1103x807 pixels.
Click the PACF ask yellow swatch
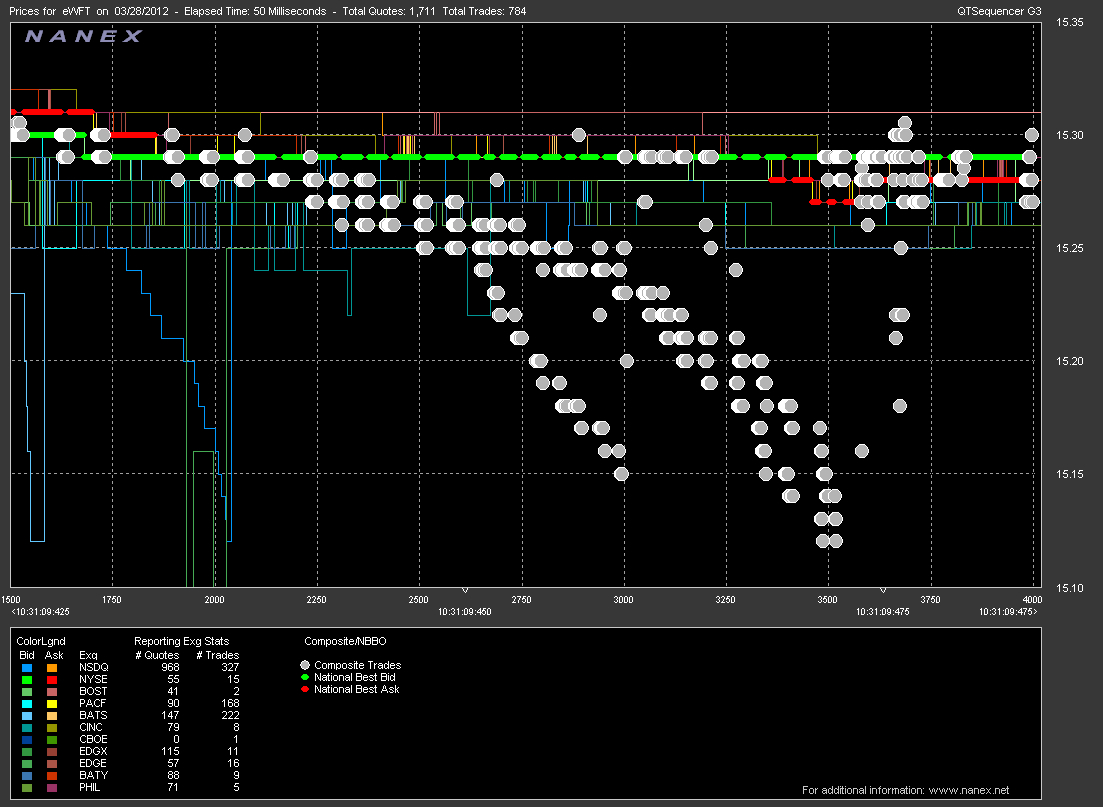[x=51, y=703]
